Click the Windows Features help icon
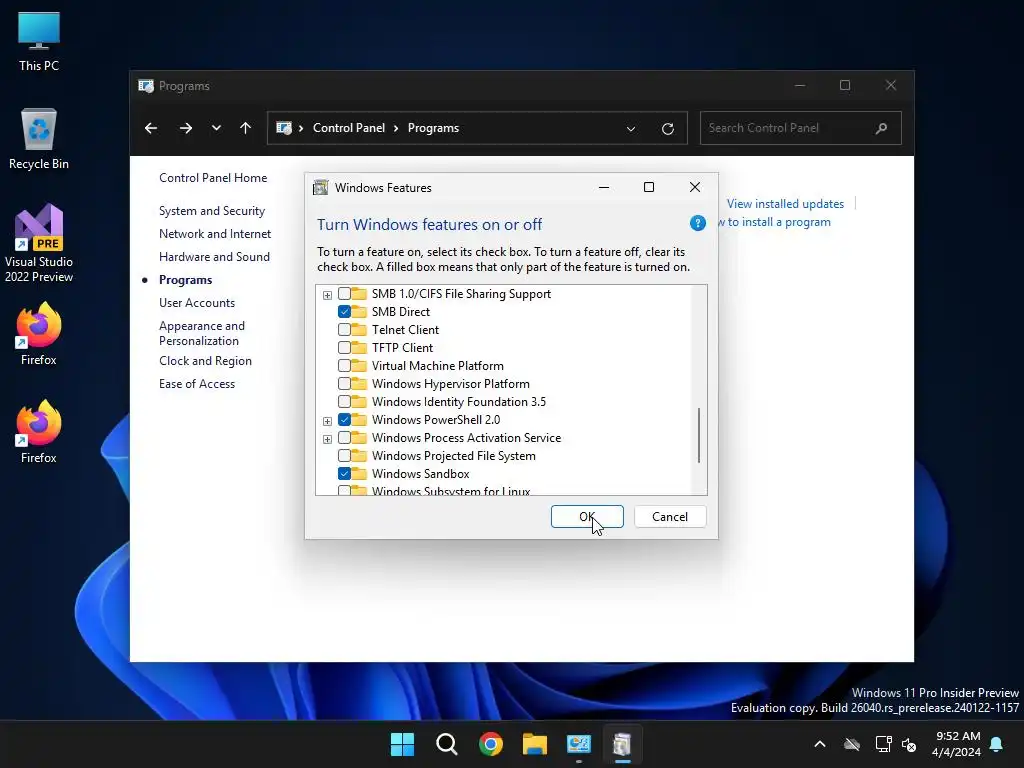Viewport: 1024px width, 768px height. point(697,223)
